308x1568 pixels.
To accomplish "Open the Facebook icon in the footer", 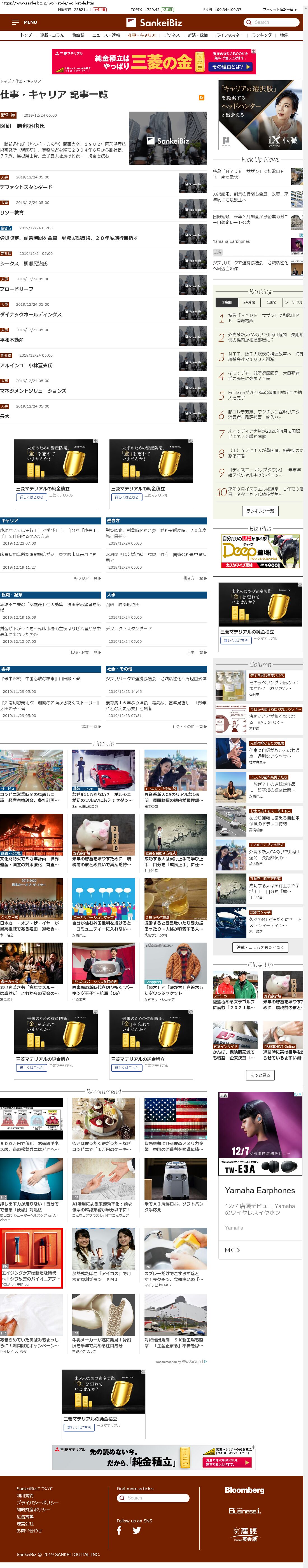I will pyautogui.click(x=120, y=1530).
